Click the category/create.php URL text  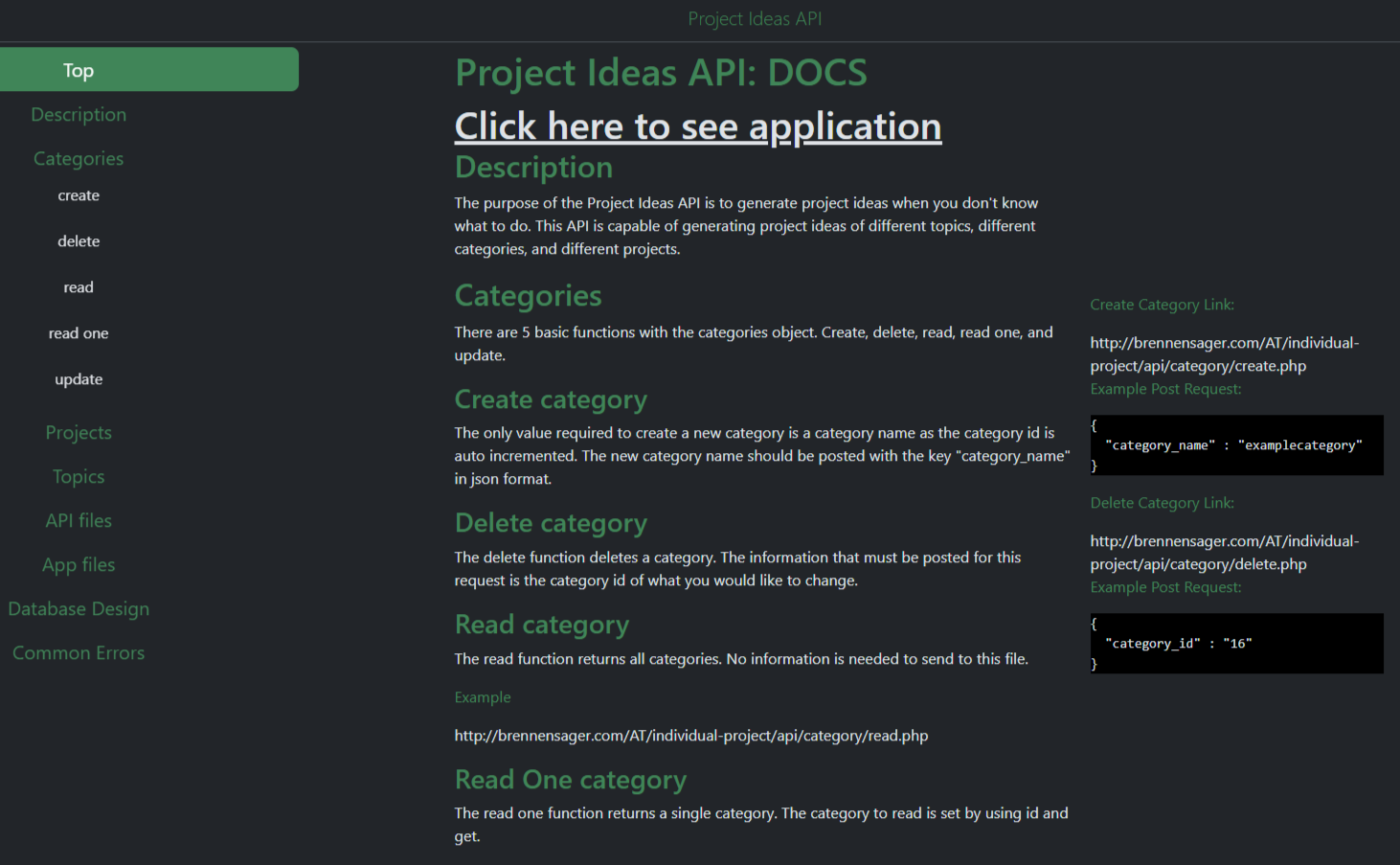coord(1225,354)
